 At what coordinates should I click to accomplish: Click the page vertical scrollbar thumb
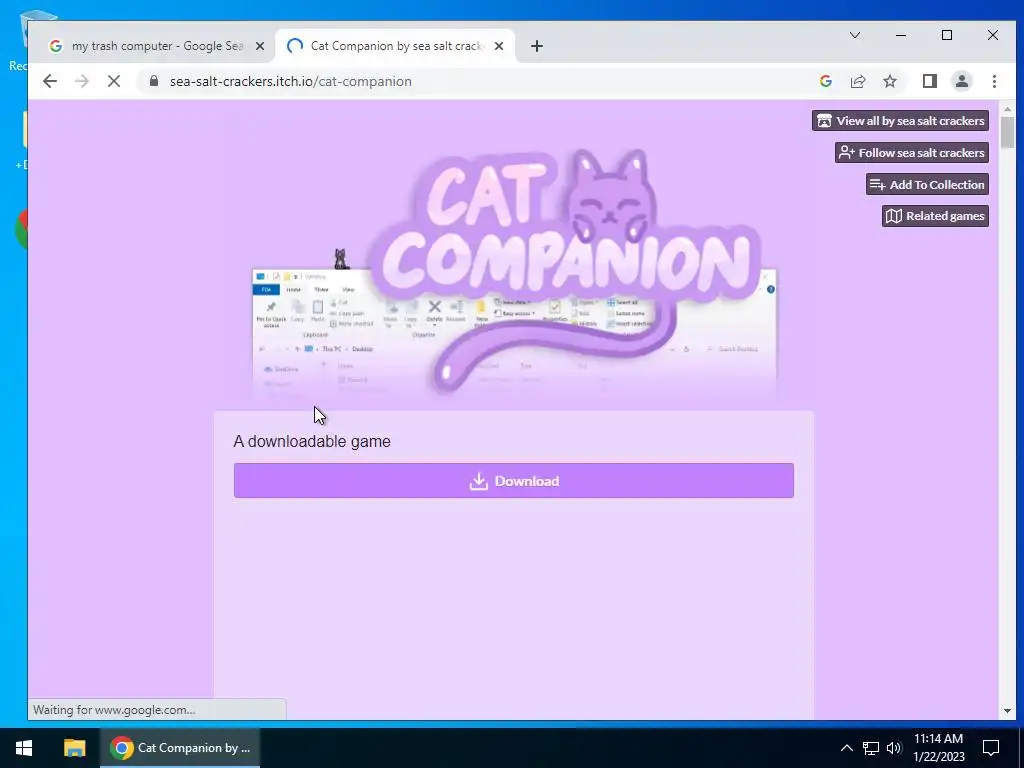tap(1007, 131)
